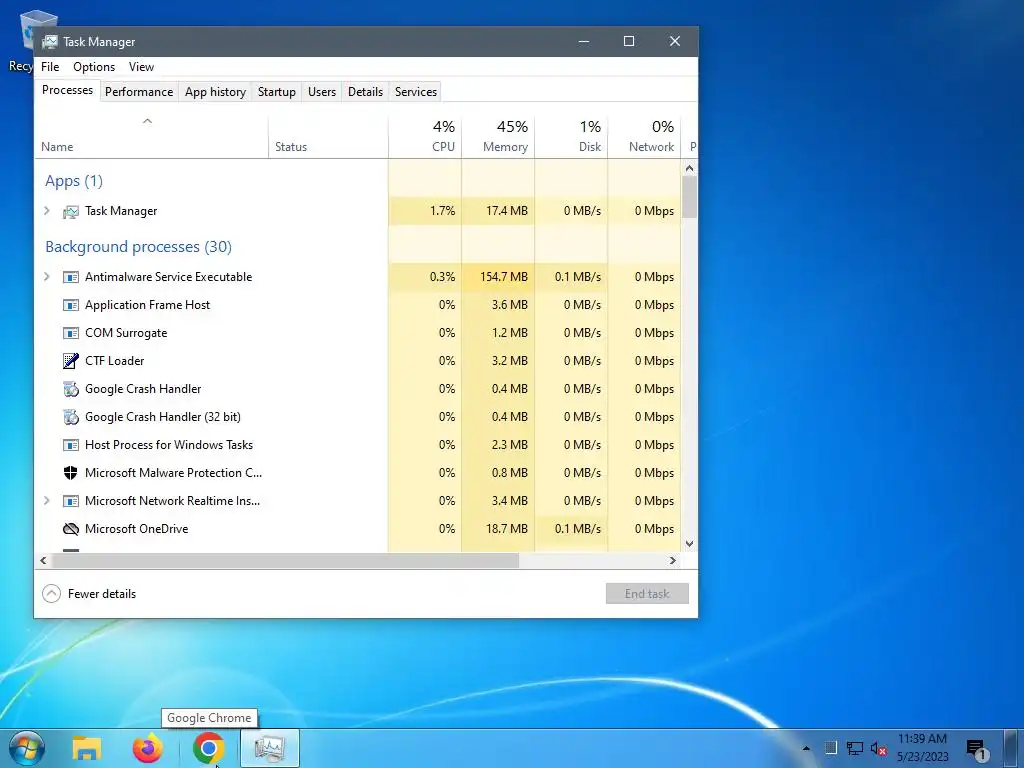Click the vertical scrollbar up arrow
1024x768 pixels.
pyautogui.click(x=690, y=168)
